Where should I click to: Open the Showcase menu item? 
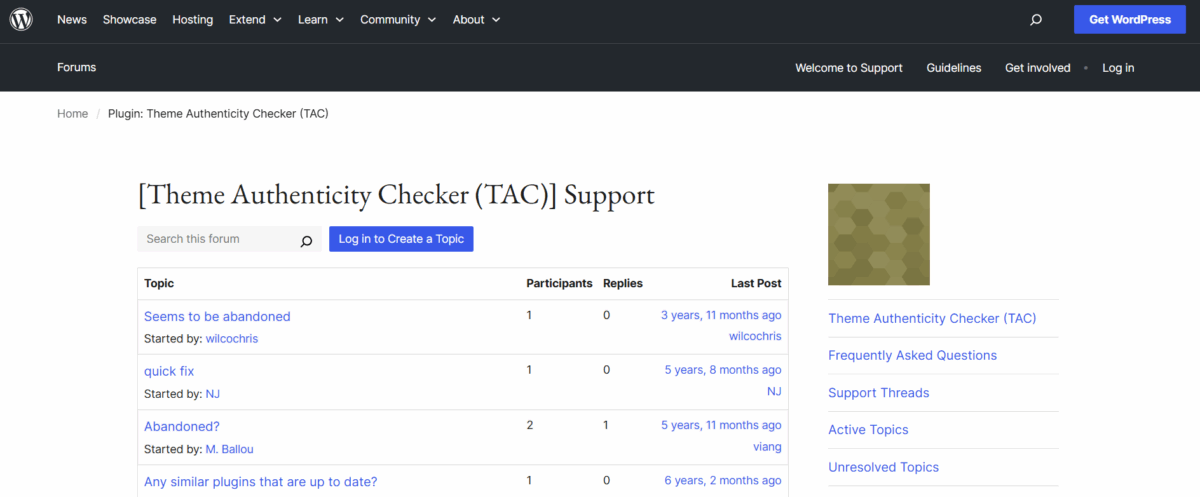(129, 19)
